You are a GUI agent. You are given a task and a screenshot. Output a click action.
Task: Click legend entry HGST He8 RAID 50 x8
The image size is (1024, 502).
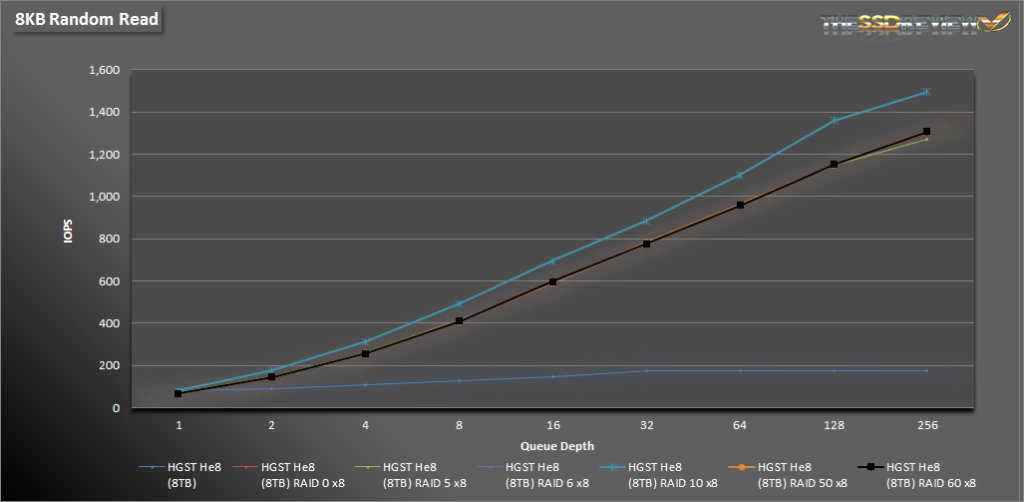pyautogui.click(x=787, y=475)
